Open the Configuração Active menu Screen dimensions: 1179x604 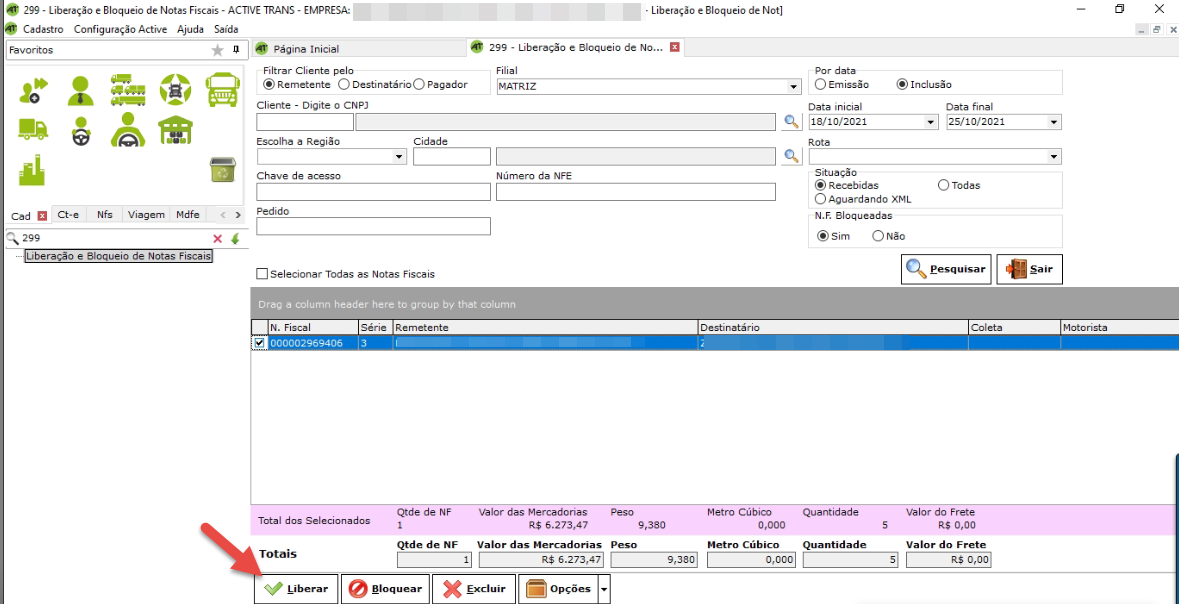[x=120, y=29]
